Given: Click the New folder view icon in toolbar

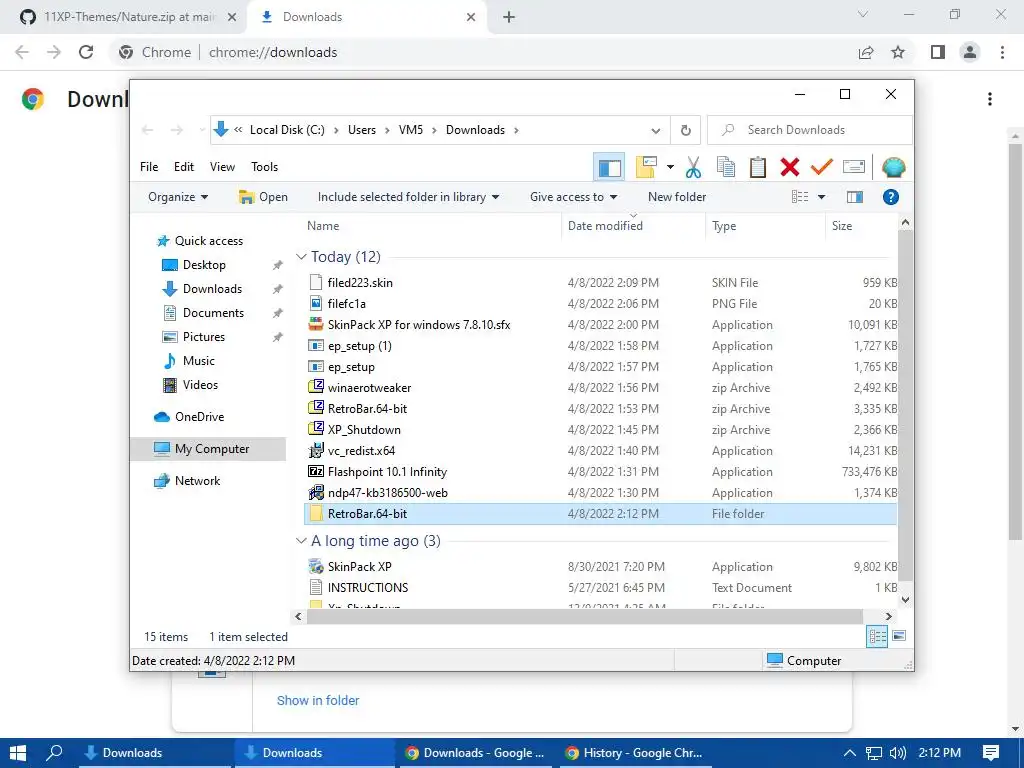Looking at the screenshot, I should (x=646, y=167).
